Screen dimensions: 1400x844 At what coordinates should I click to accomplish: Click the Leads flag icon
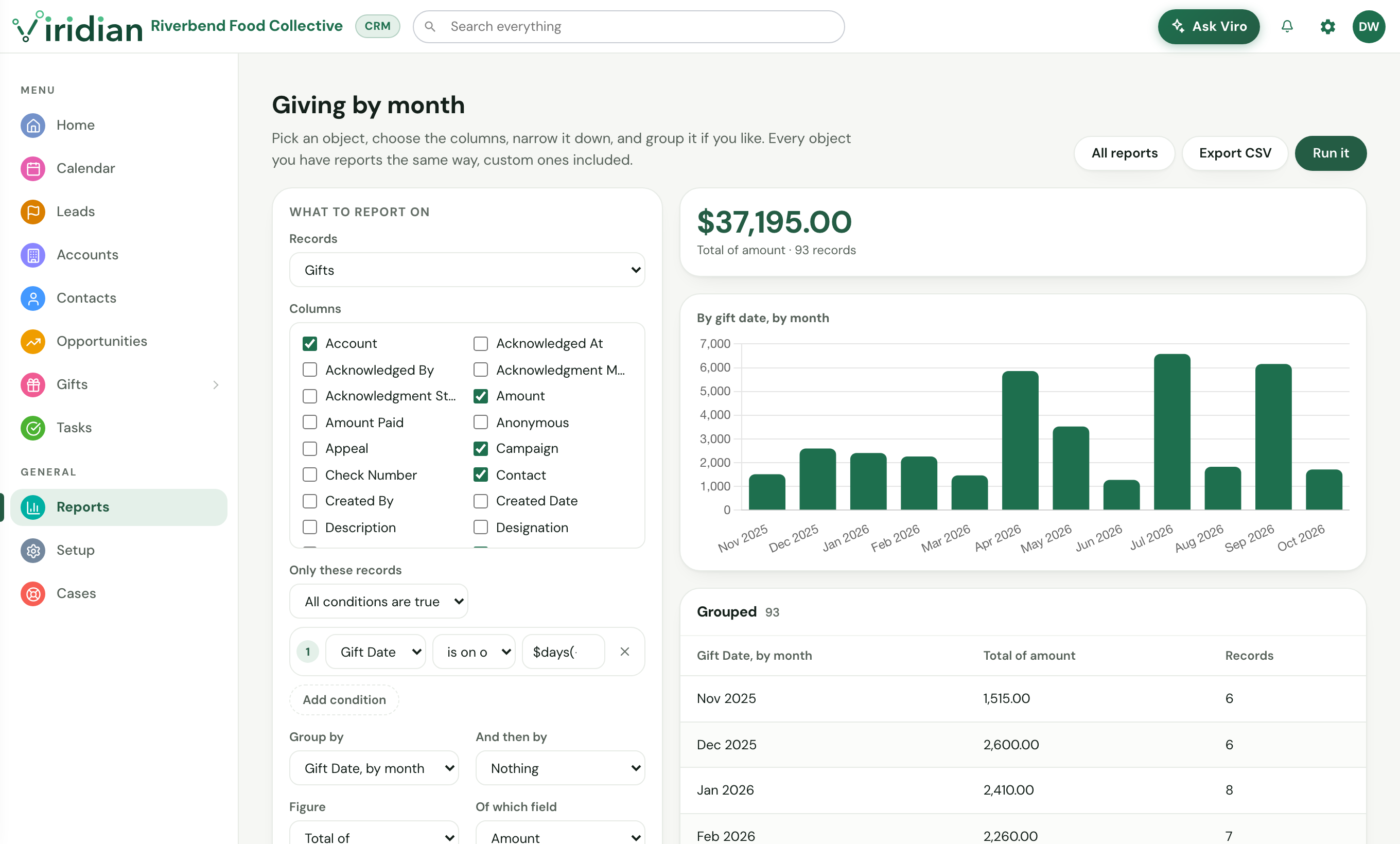[33, 212]
